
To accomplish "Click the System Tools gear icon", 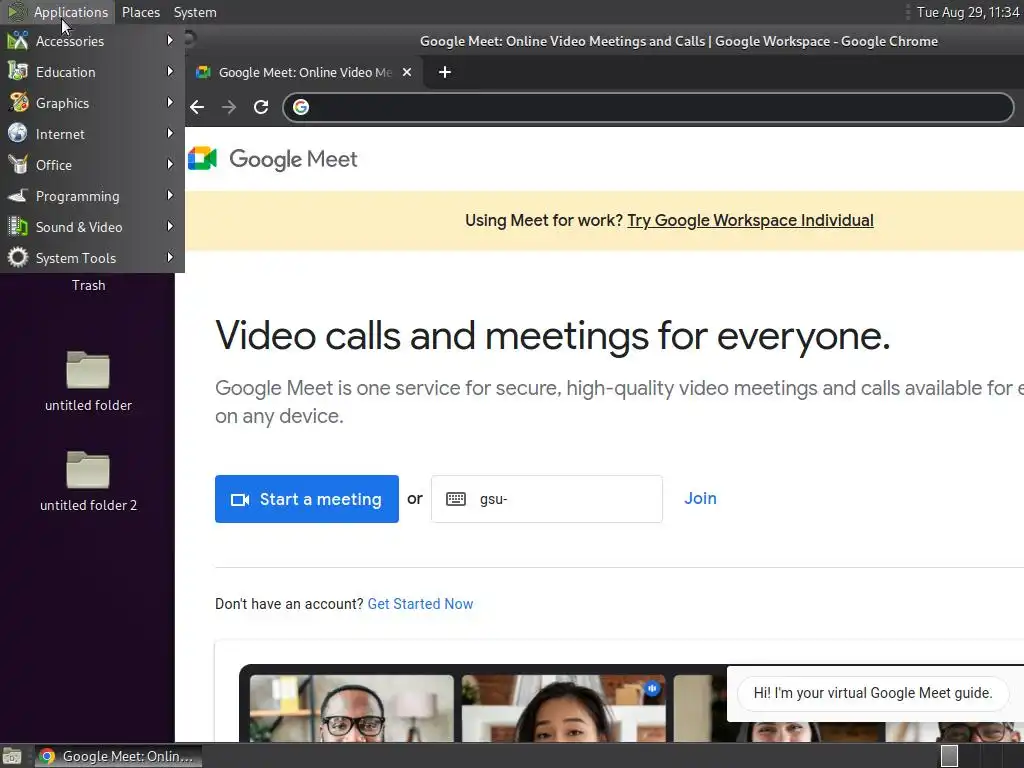I will [18, 258].
